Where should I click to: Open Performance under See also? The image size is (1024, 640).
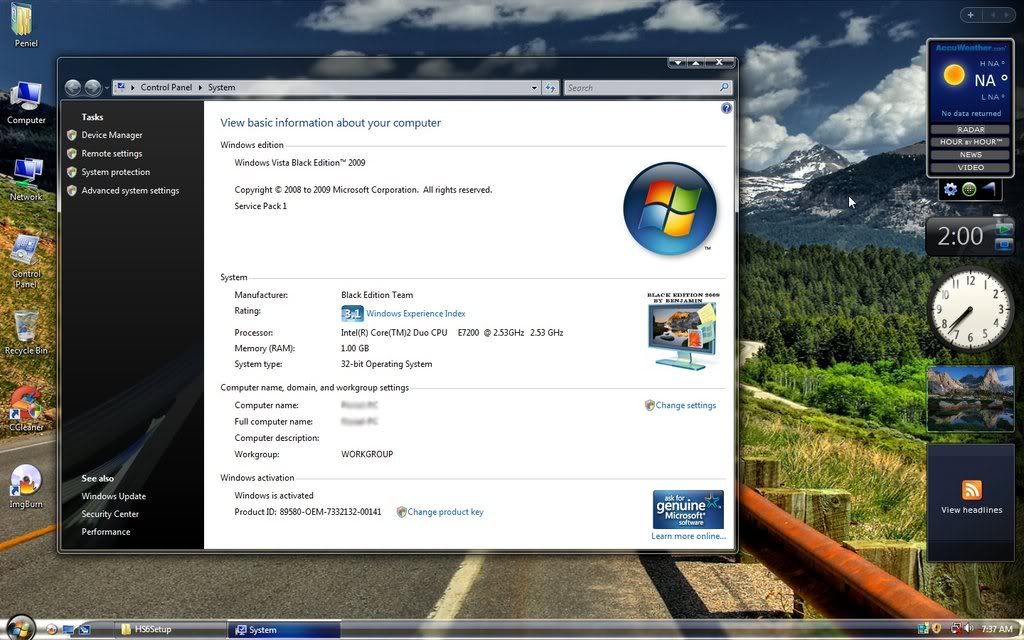pos(106,532)
